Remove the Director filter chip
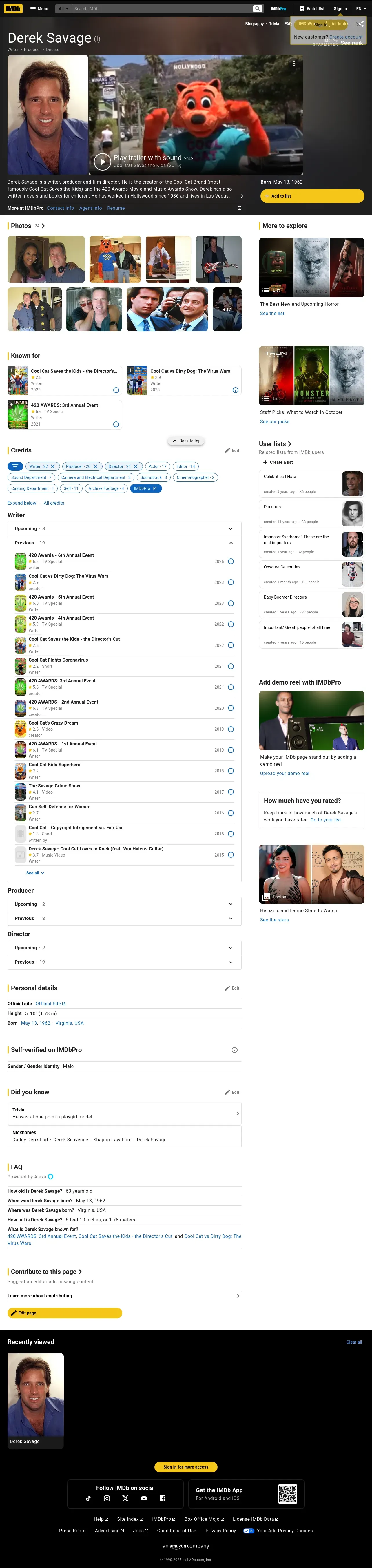Viewport: 372px width, 1568px height. coord(136,466)
